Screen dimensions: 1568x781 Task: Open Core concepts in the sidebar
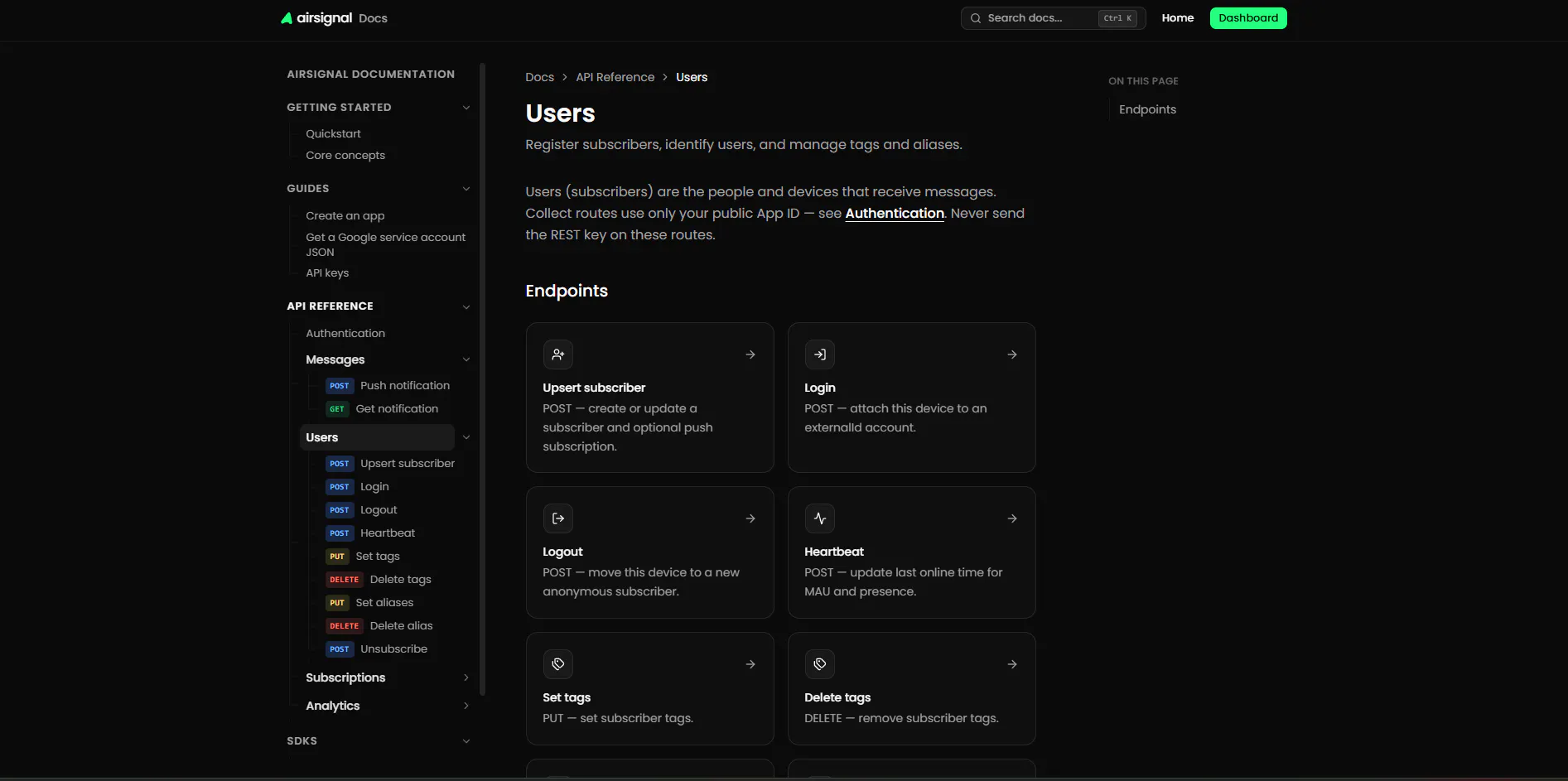coord(345,156)
